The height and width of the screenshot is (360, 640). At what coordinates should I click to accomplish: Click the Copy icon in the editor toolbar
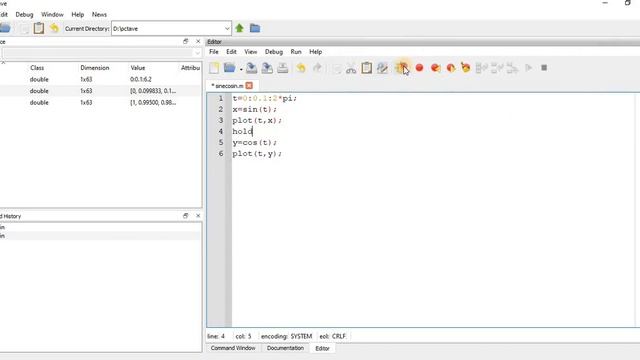[x=337, y=69]
